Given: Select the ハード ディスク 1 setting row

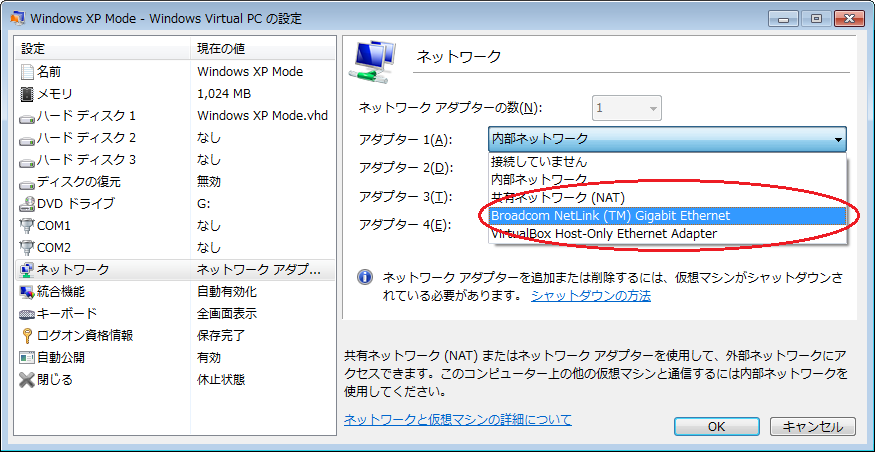Looking at the screenshot, I should 86,116.
